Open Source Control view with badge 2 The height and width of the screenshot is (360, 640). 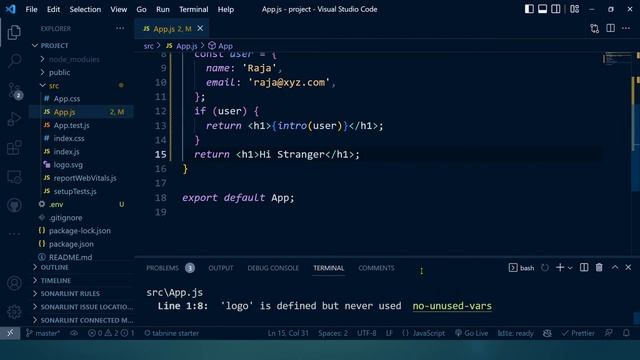15,91
